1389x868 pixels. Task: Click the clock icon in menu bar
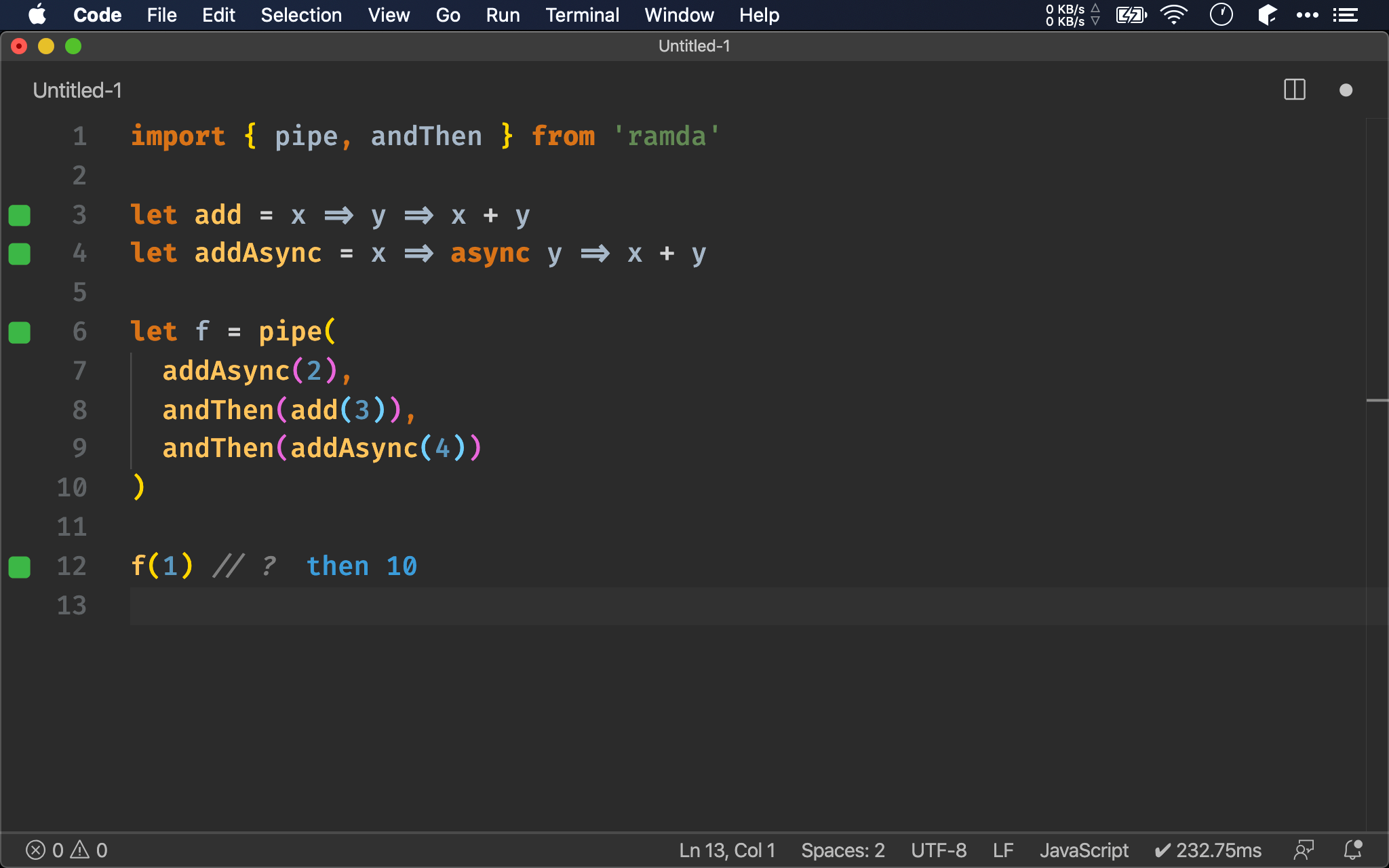1221,15
